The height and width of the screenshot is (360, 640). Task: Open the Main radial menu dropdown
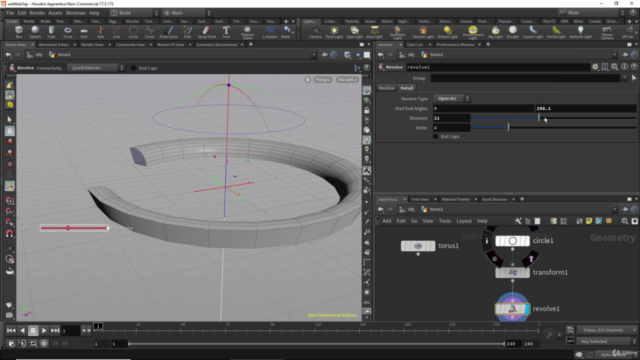[187, 13]
